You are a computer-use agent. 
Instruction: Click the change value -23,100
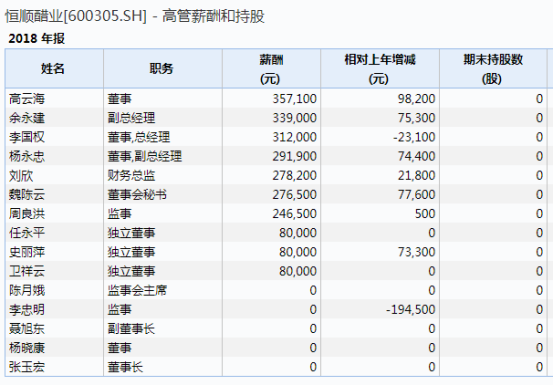[414, 137]
